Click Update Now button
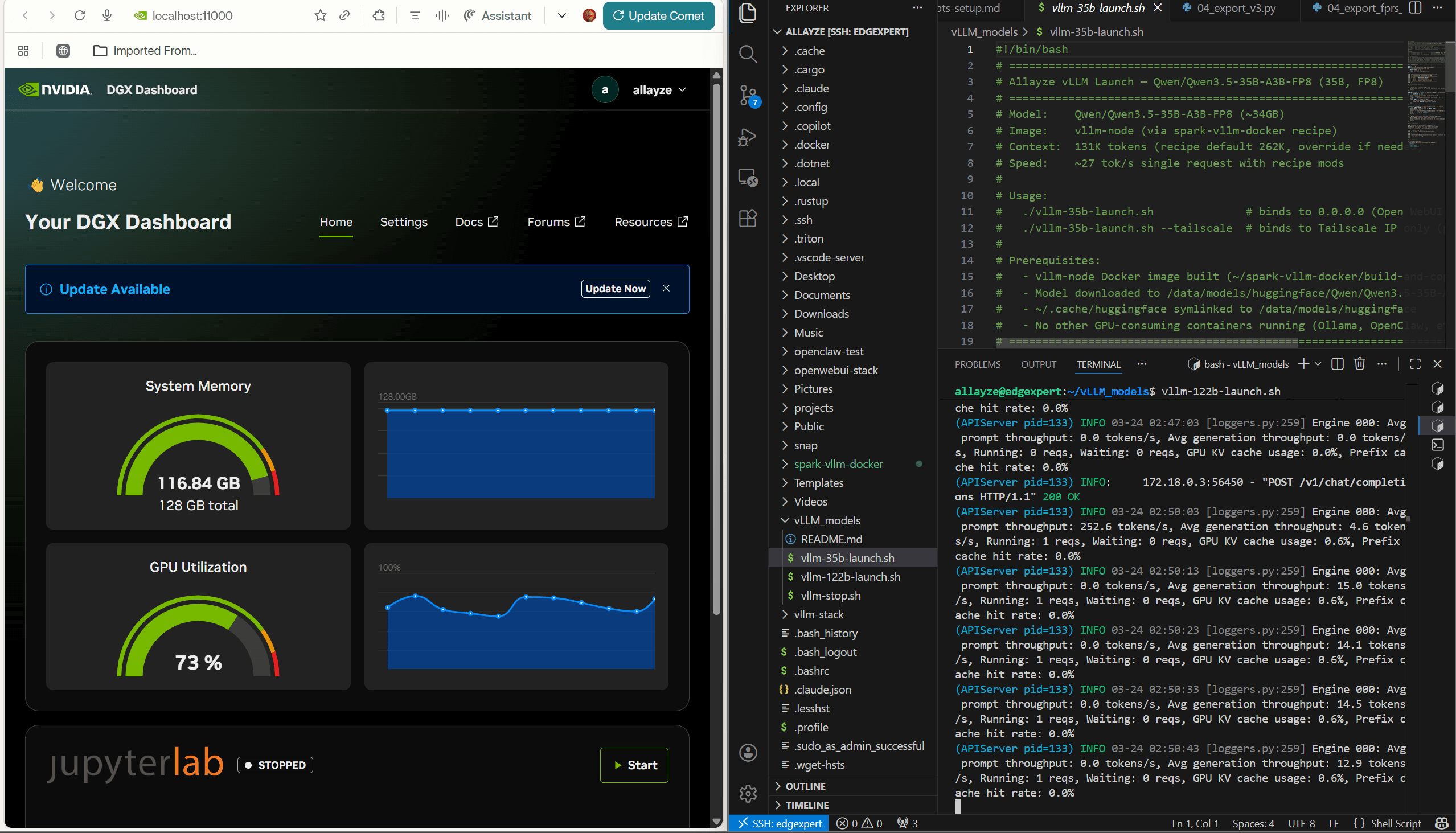The width and height of the screenshot is (1456, 833). 615,288
